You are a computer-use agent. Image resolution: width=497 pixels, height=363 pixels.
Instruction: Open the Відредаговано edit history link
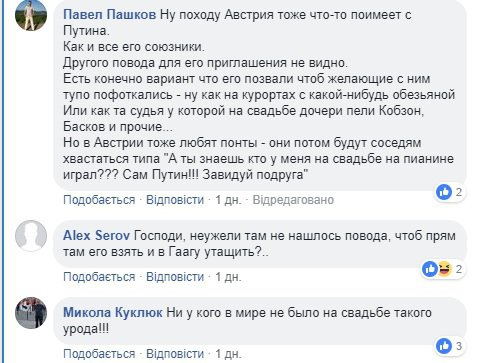tap(293, 200)
